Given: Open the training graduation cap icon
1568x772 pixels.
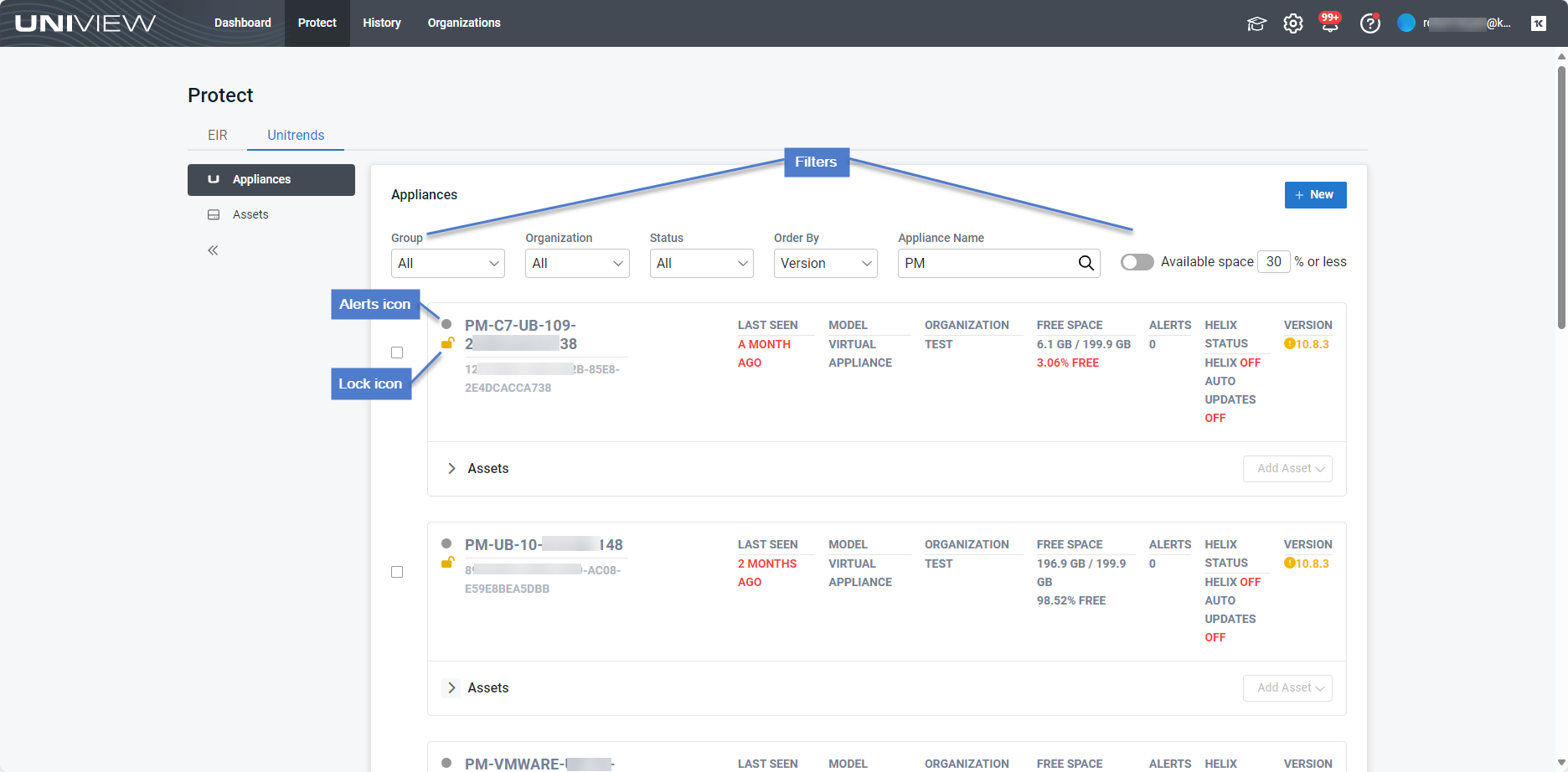Looking at the screenshot, I should click(x=1256, y=23).
